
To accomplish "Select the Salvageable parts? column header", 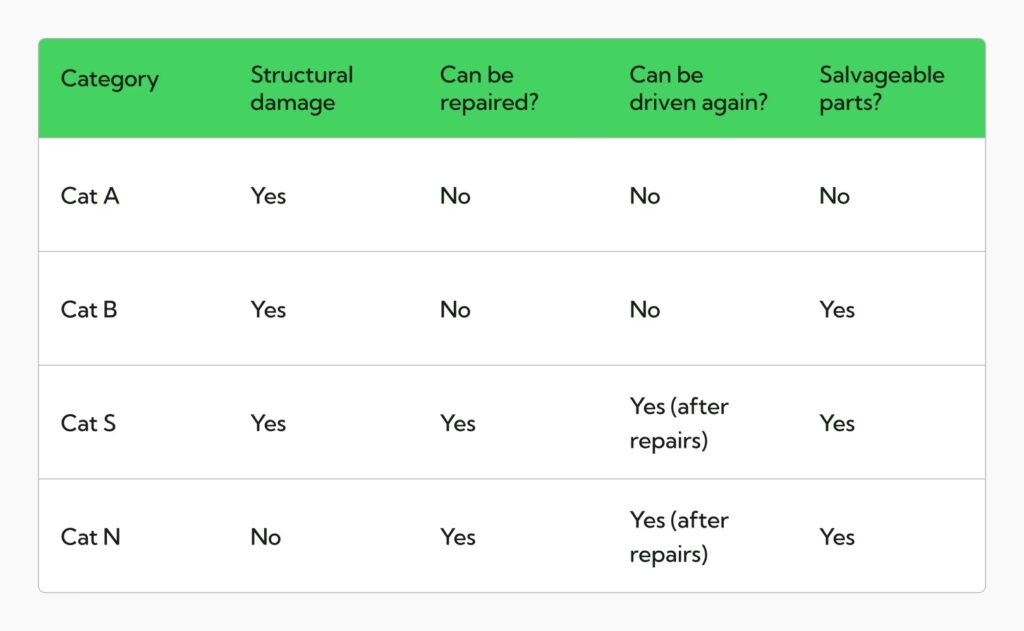I will point(881,88).
